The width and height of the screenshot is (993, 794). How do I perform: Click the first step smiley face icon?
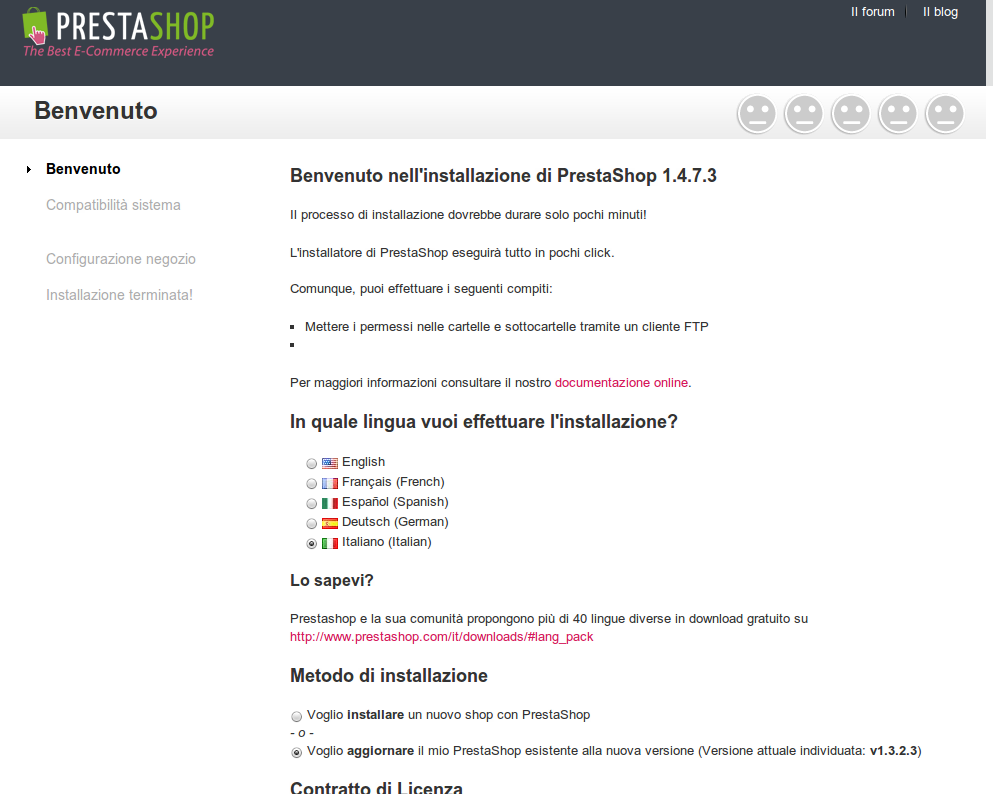(757, 114)
